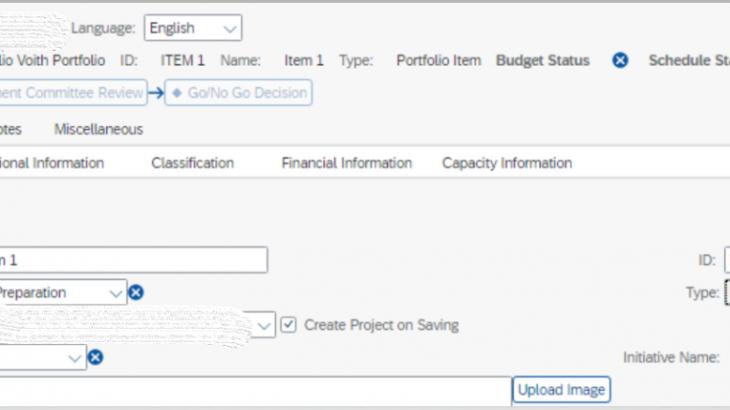Click the 'Item 1' name value in header
Image resolution: width=730 pixels, height=410 pixels.
304,60
